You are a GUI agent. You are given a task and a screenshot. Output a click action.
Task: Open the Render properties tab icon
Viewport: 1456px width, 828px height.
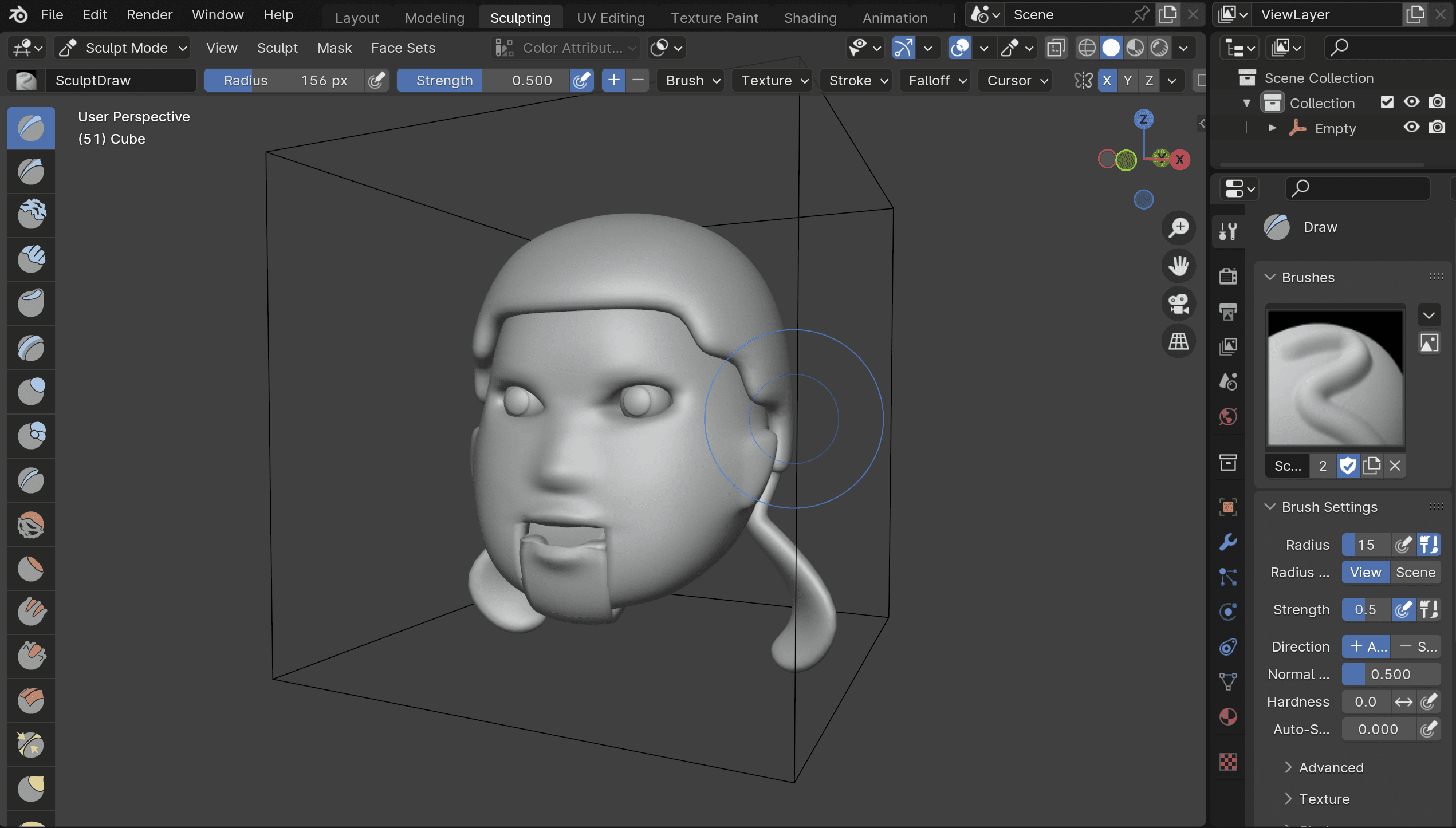point(1228,276)
